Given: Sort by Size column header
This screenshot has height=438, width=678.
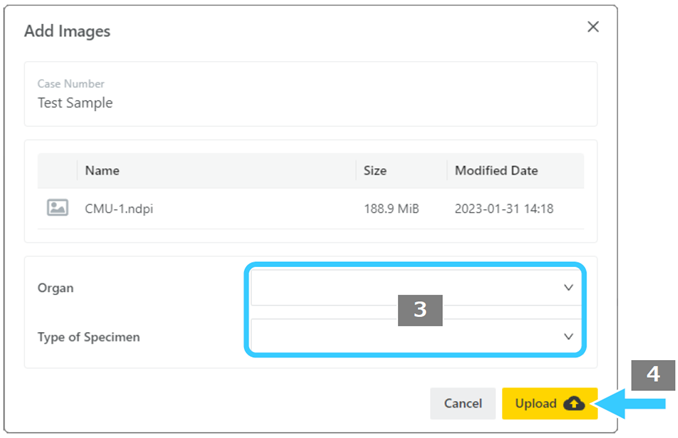Looking at the screenshot, I should pyautogui.click(x=375, y=170).
